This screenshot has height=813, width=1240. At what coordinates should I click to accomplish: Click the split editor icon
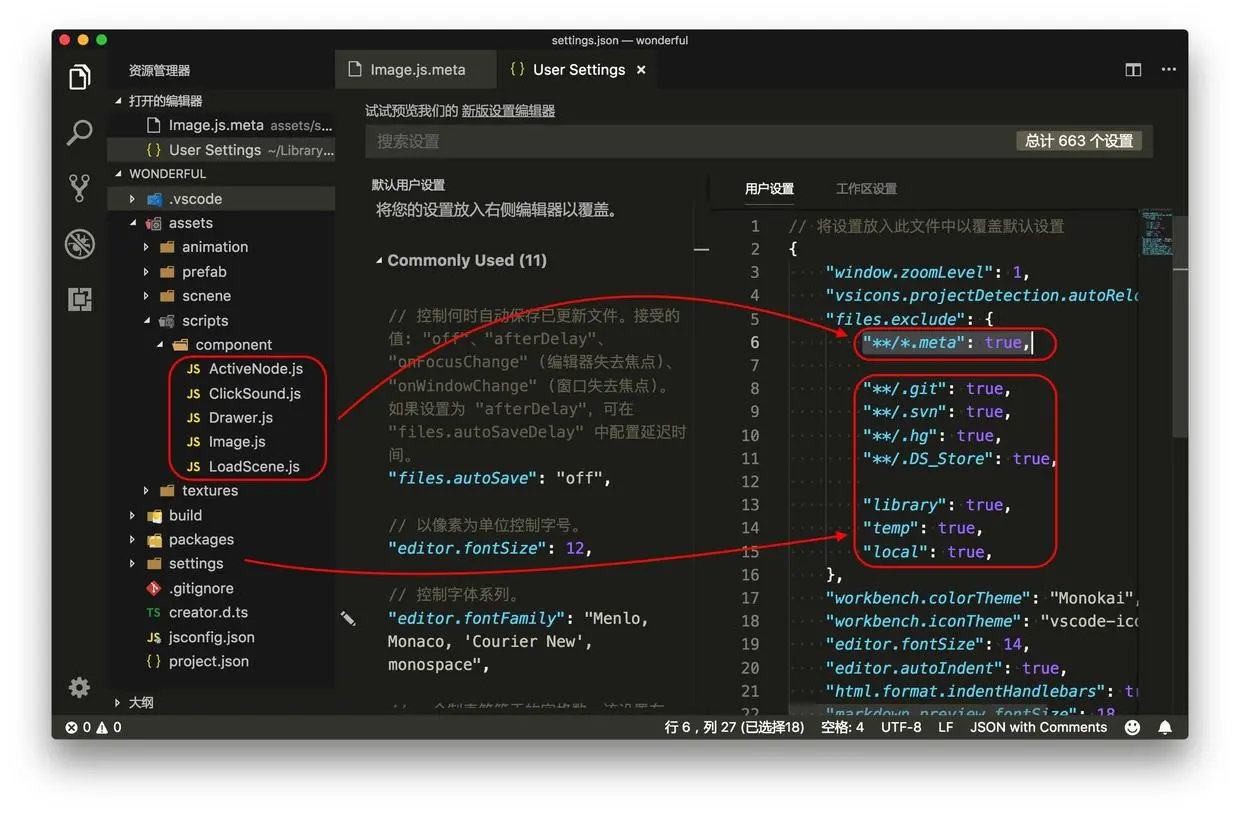[1132, 69]
